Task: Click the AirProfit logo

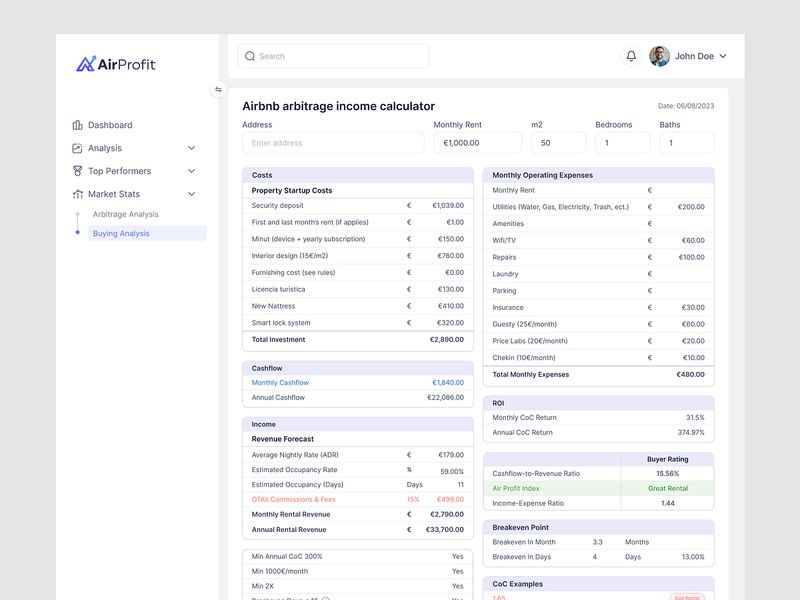Action: (116, 64)
